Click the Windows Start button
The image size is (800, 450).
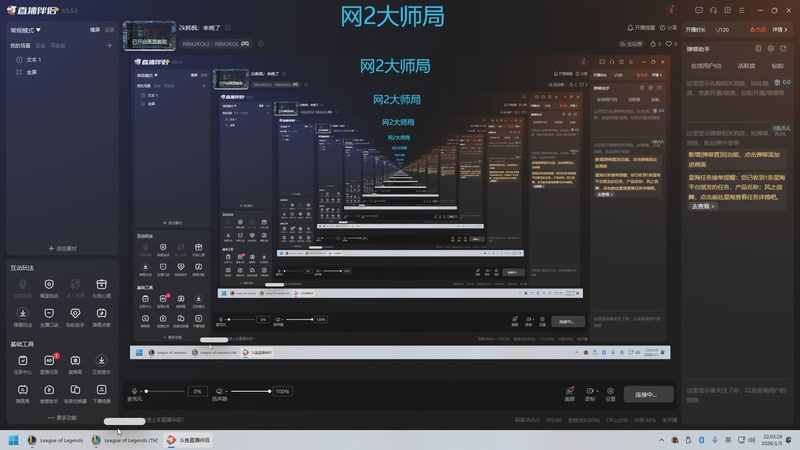coord(14,440)
